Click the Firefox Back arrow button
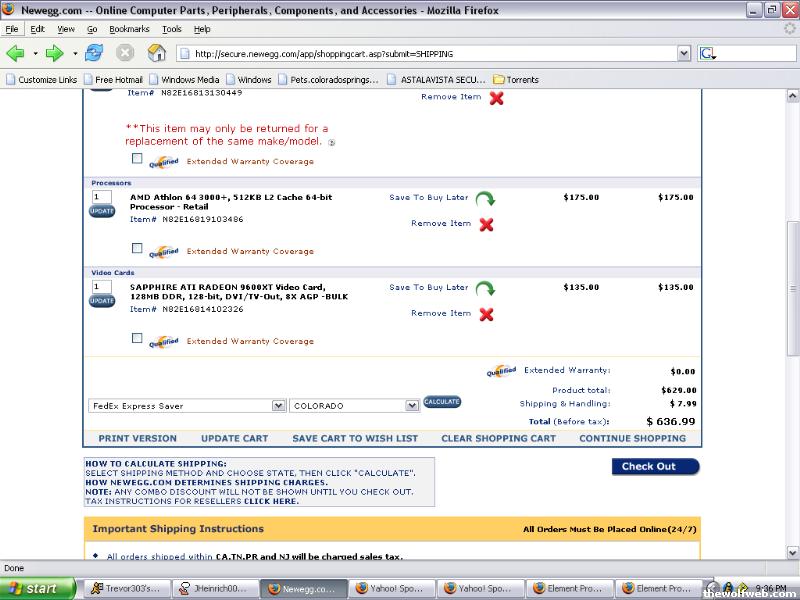Screen dimensions: 800x600 pyautogui.click(x=16, y=52)
